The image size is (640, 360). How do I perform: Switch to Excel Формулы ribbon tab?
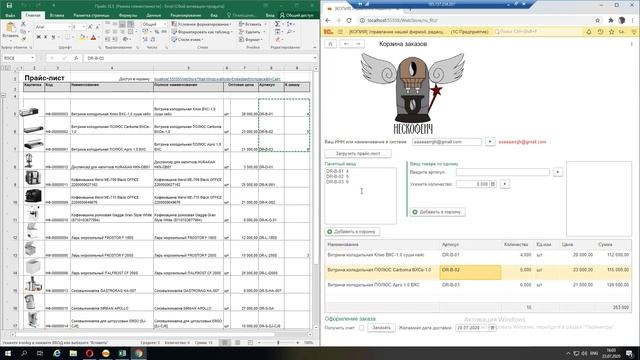pos(128,15)
